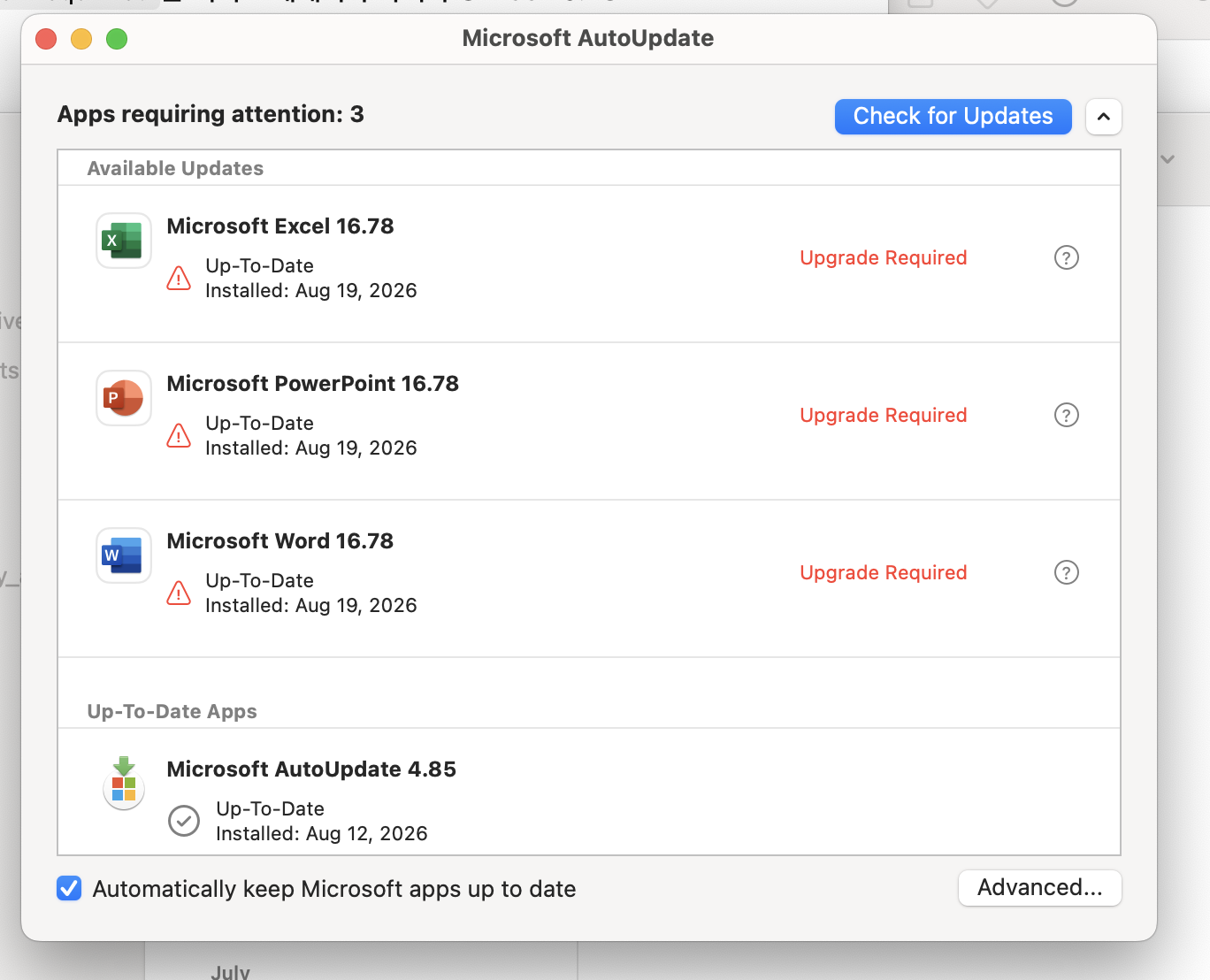
Task: Click the Installed: Aug 12, 2026 text
Action: click(322, 833)
